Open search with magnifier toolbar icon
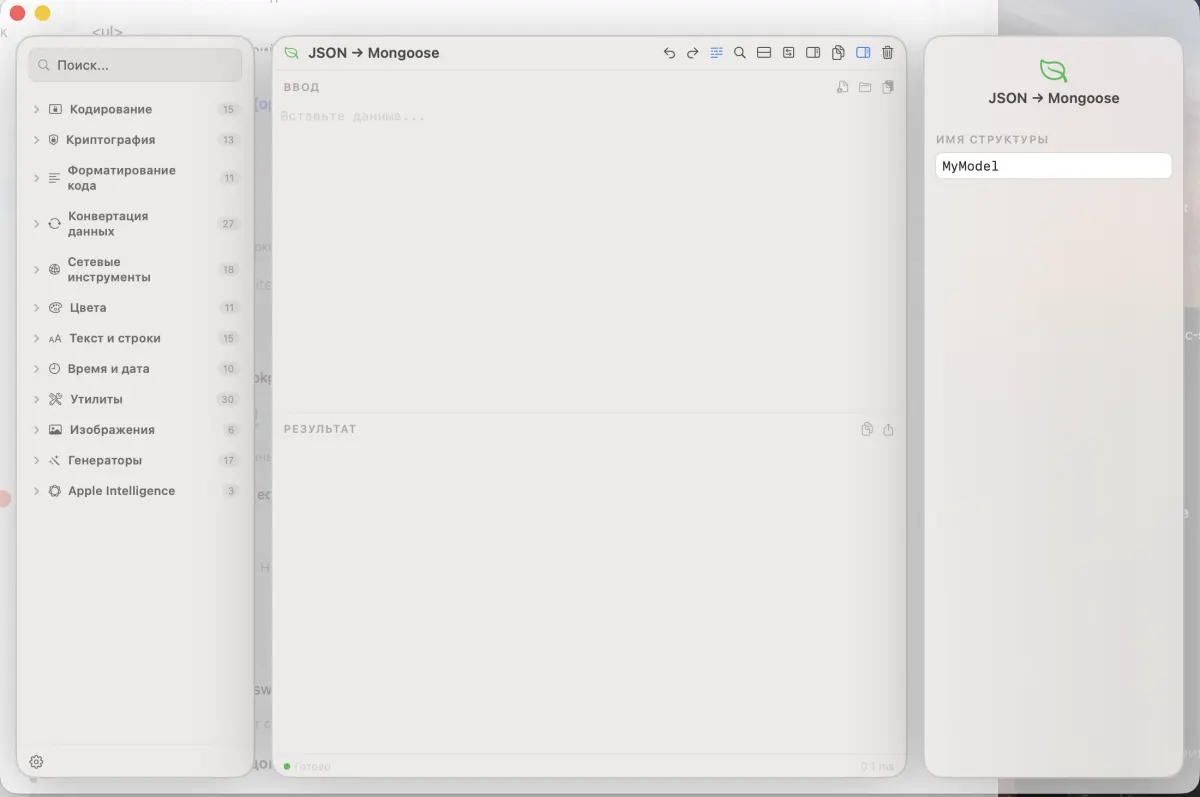This screenshot has width=1200, height=797. 740,53
